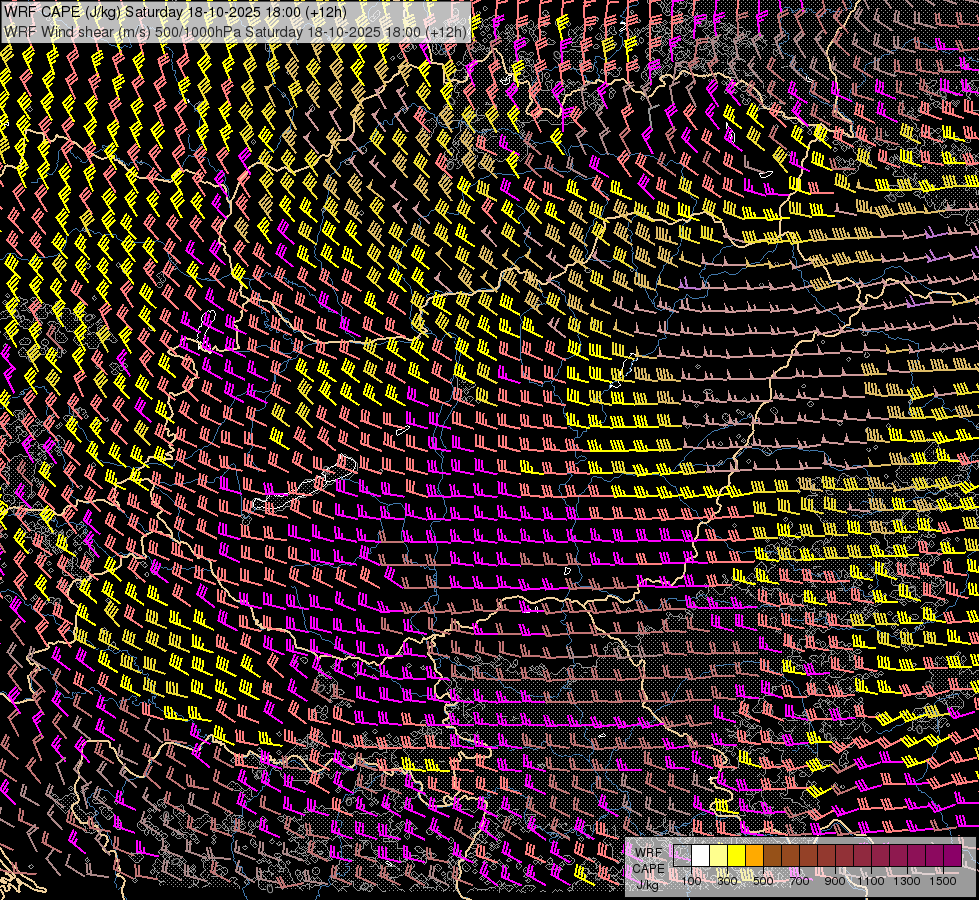Click the 700 label on the CAPE scale

[x=799, y=880]
